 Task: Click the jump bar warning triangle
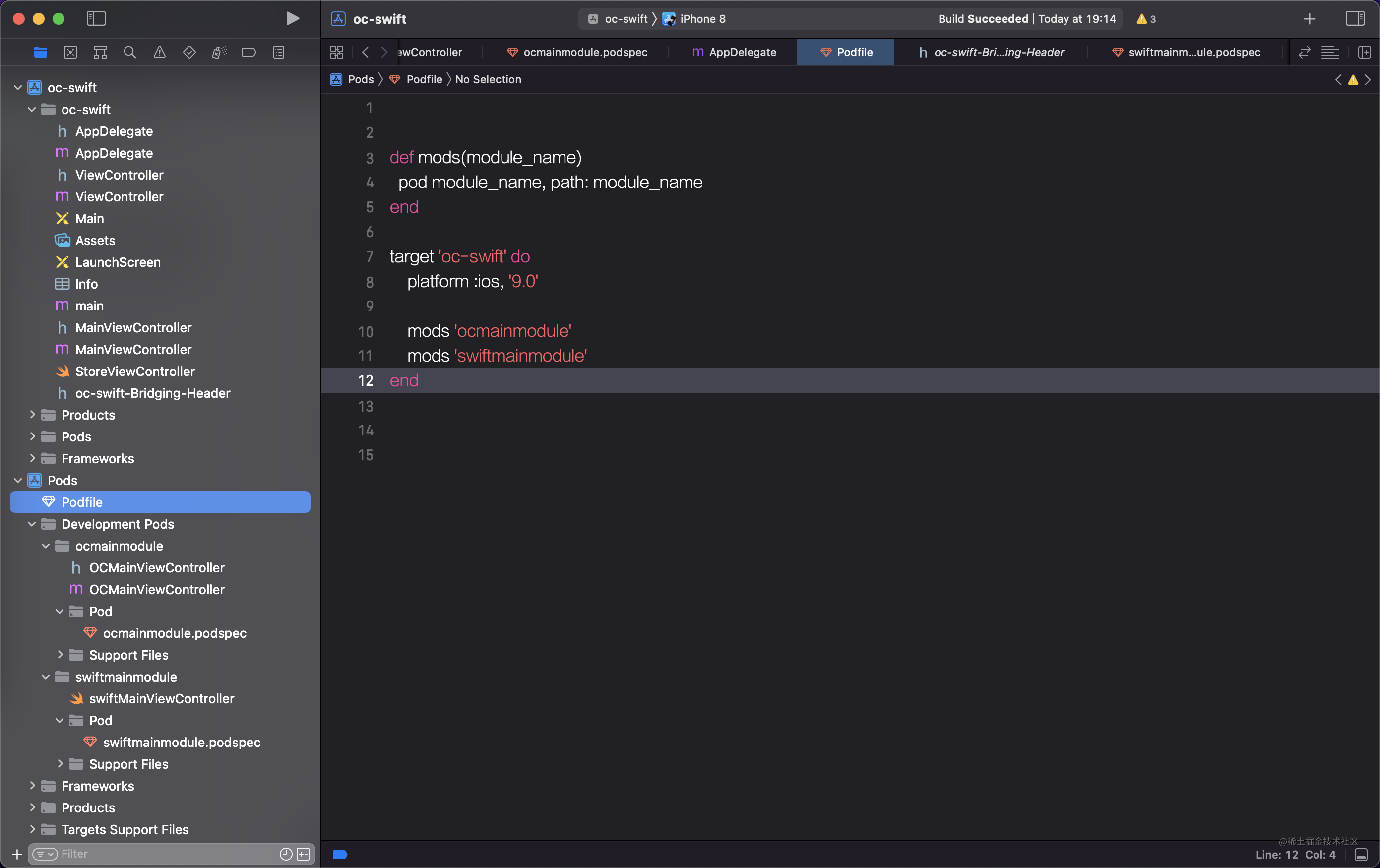[1353, 80]
